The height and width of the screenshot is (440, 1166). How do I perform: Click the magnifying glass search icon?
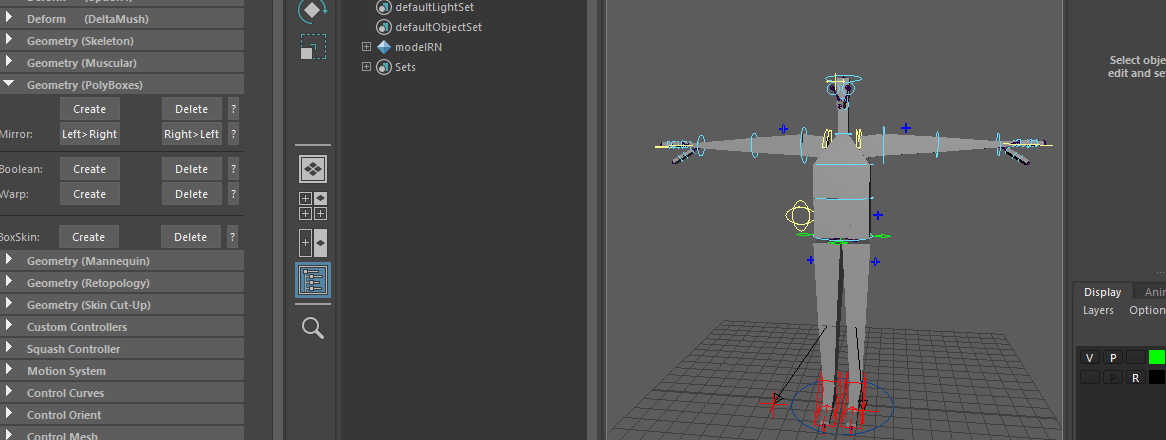[x=313, y=328]
